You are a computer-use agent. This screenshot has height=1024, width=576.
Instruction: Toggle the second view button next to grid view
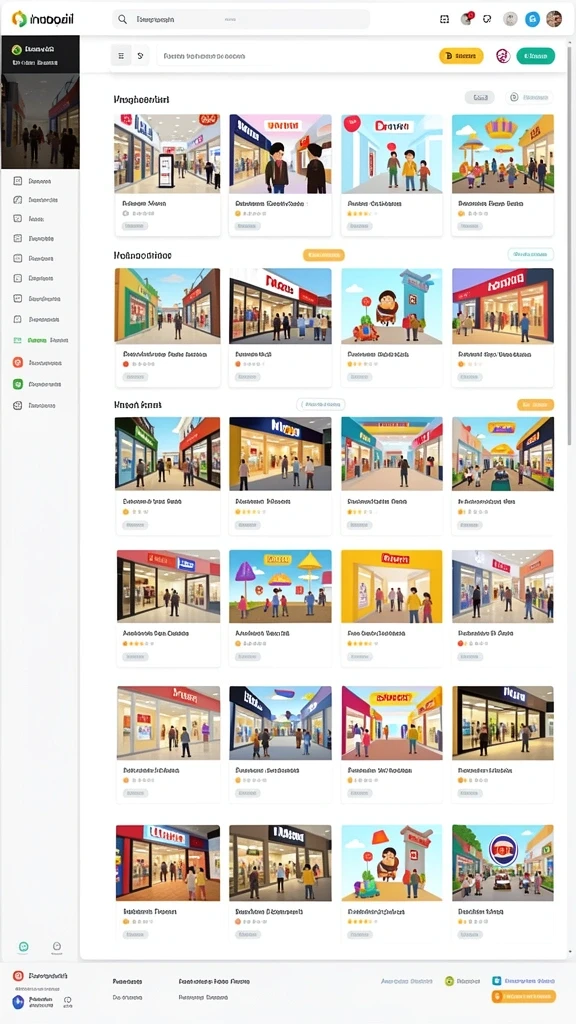click(140, 56)
